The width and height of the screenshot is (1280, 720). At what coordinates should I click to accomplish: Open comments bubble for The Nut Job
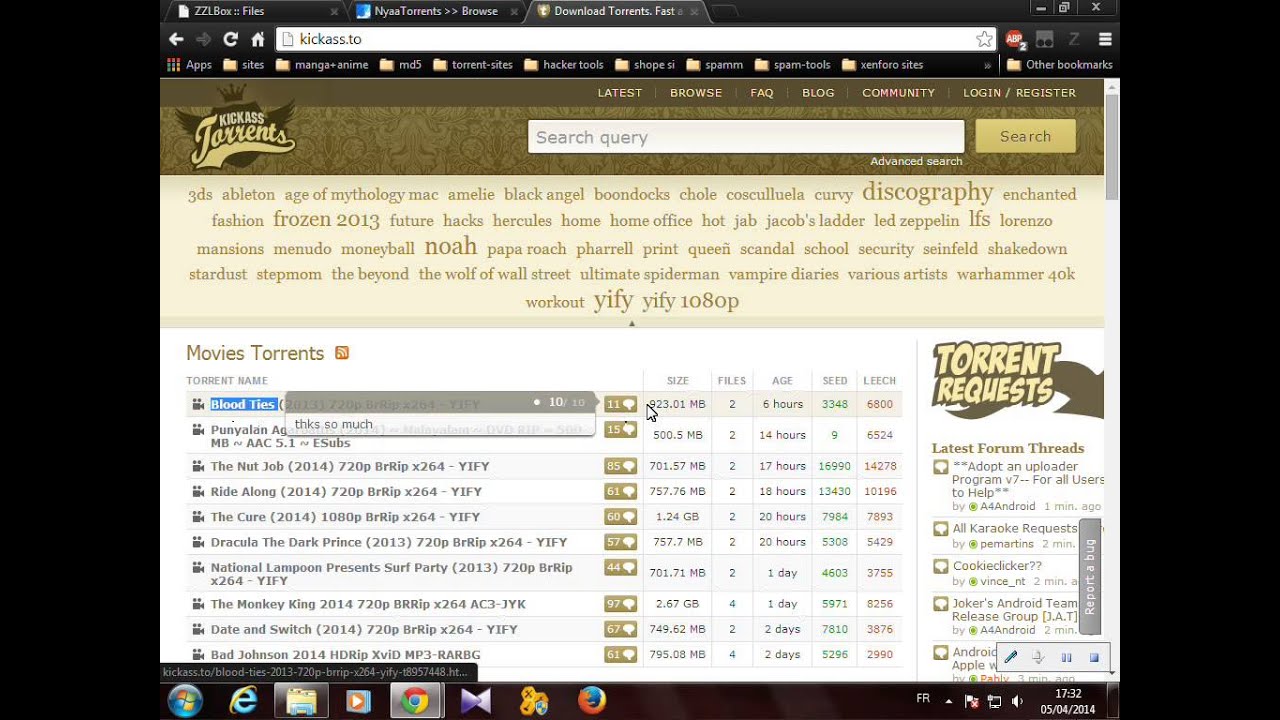[x=620, y=466]
